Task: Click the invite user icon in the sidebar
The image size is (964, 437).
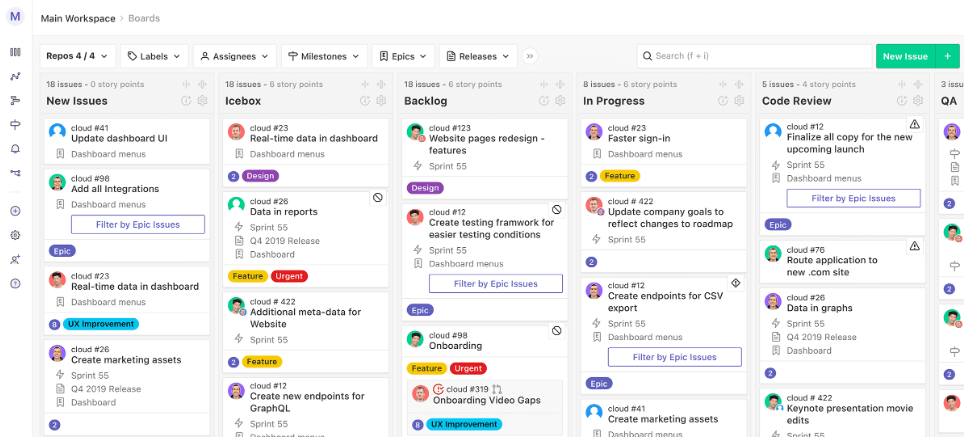Action: [x=15, y=259]
